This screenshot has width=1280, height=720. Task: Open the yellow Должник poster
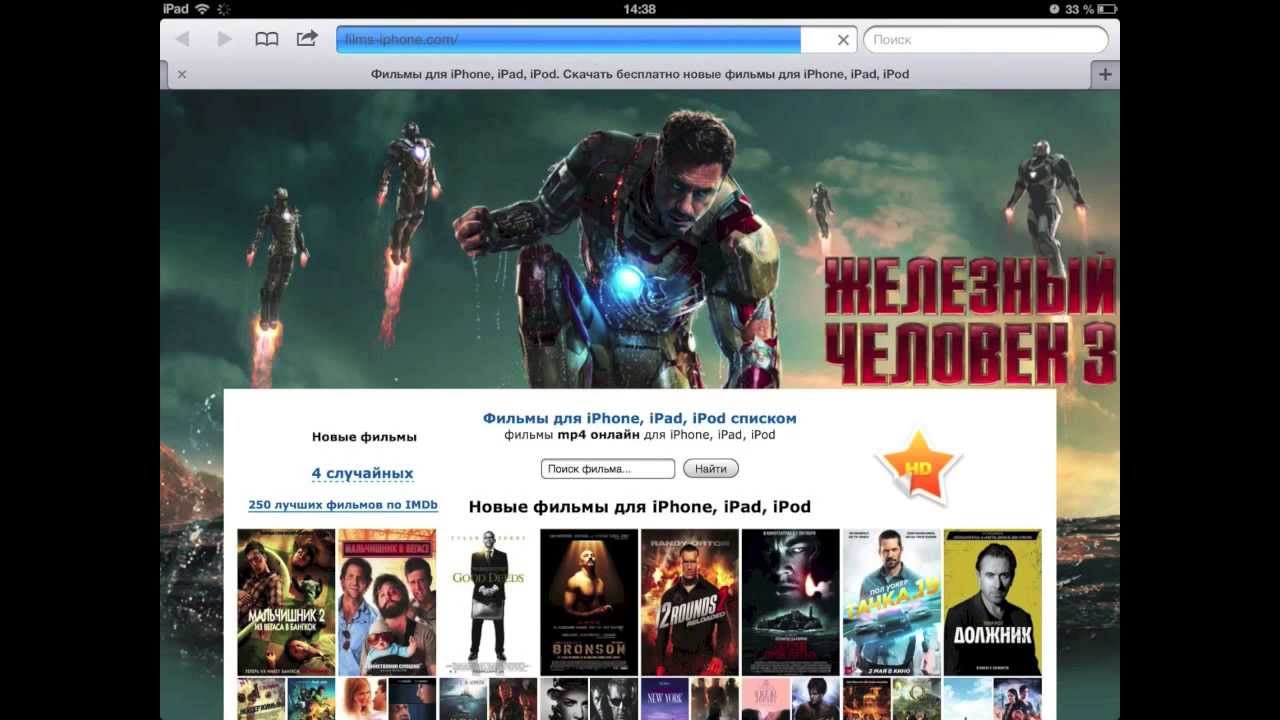point(993,602)
